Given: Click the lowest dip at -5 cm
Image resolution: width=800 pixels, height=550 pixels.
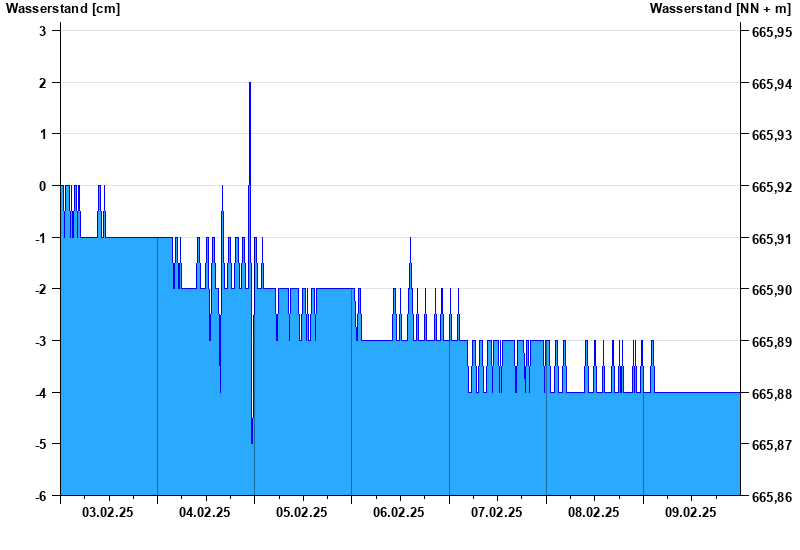Looking at the screenshot, I should (x=252, y=441).
